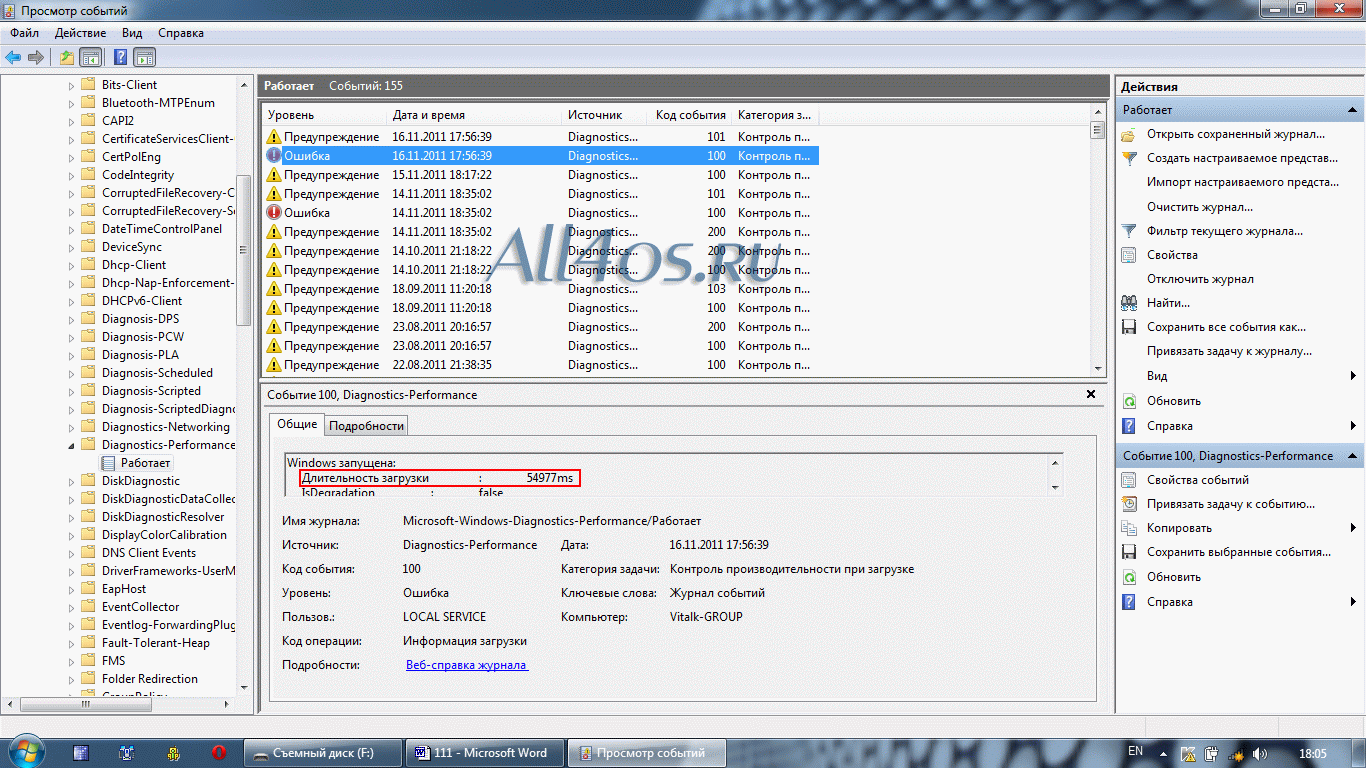
Task: Open the Справка menu in menu bar
Action: pos(181,33)
